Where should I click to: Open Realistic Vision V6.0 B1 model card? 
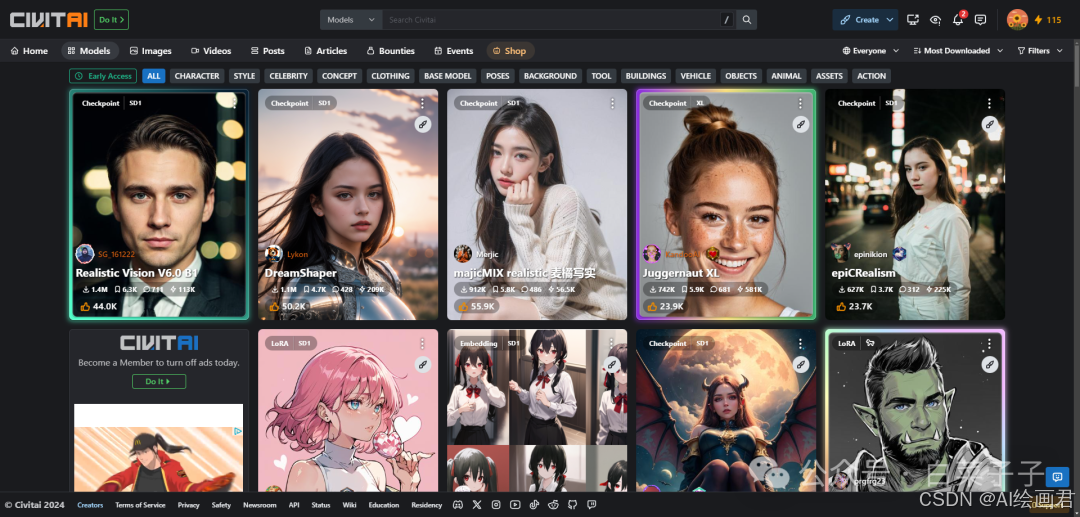pos(159,204)
